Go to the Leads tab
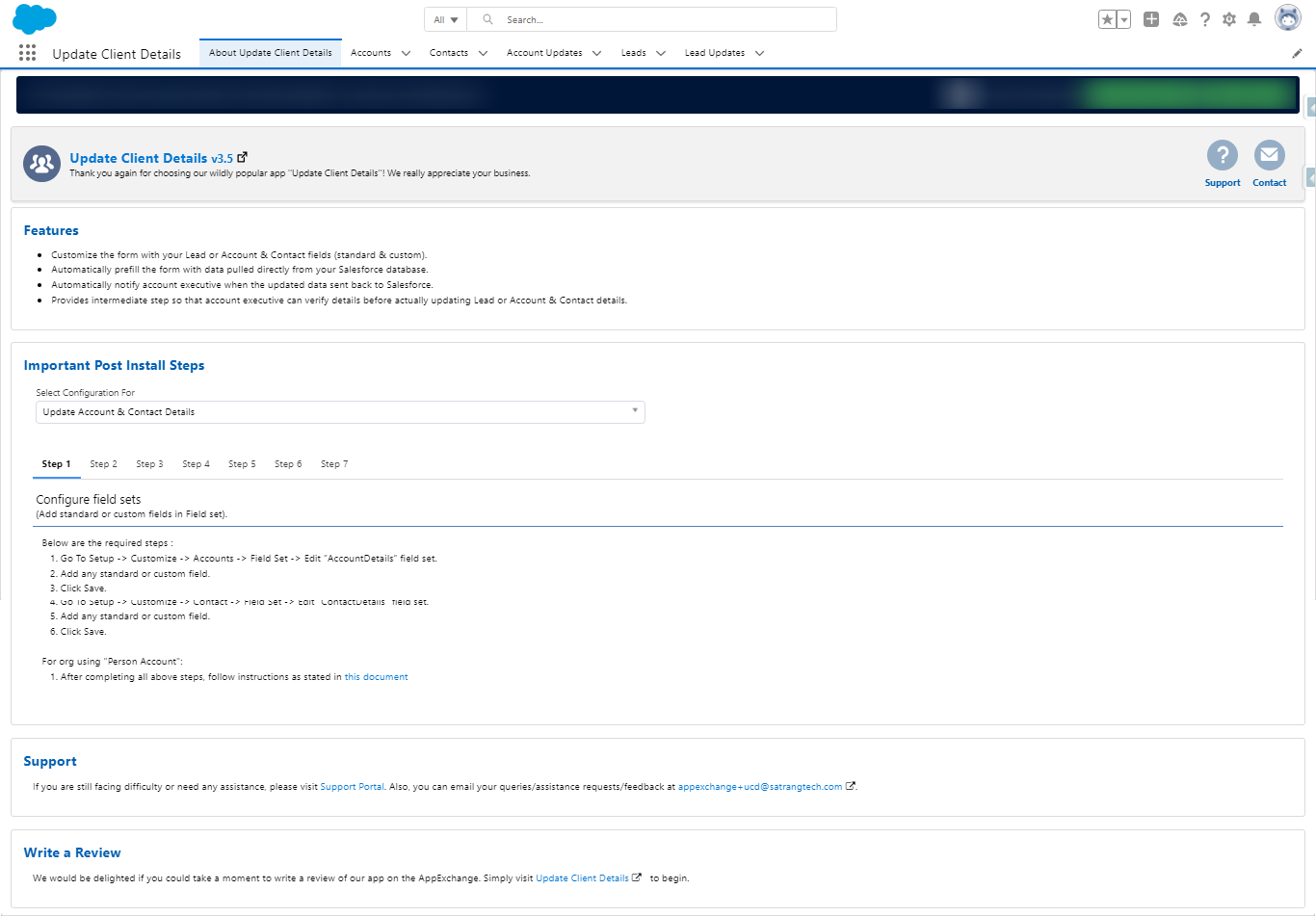The height and width of the screenshot is (916, 1316). 634,53
